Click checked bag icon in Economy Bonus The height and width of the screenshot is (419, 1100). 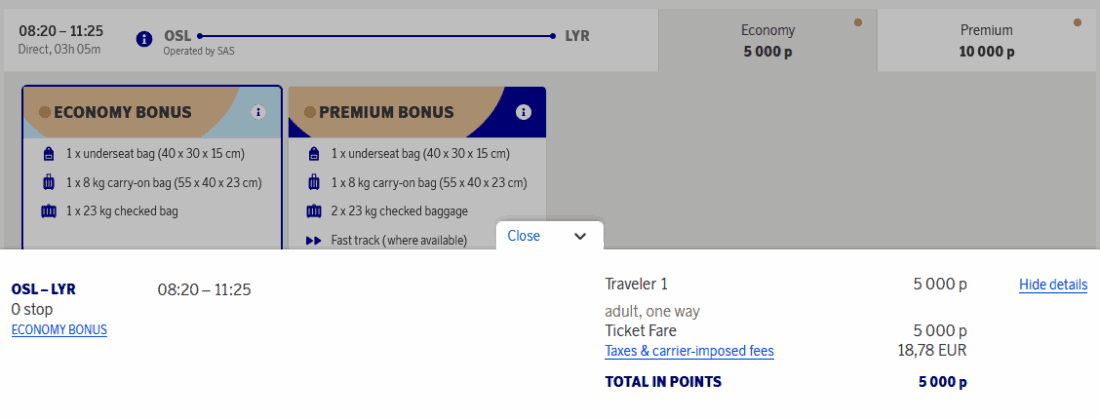coord(49,211)
